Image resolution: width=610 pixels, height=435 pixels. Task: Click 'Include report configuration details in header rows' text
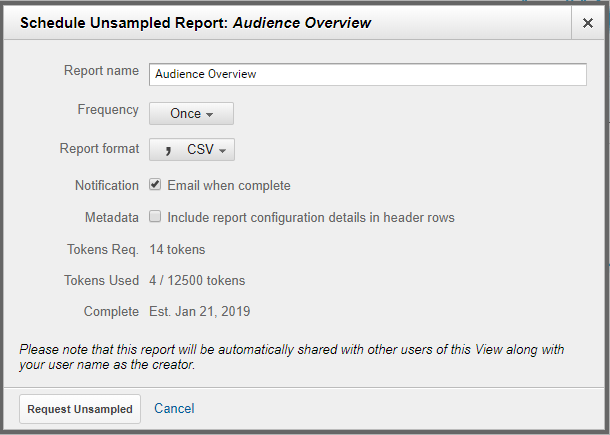311,217
